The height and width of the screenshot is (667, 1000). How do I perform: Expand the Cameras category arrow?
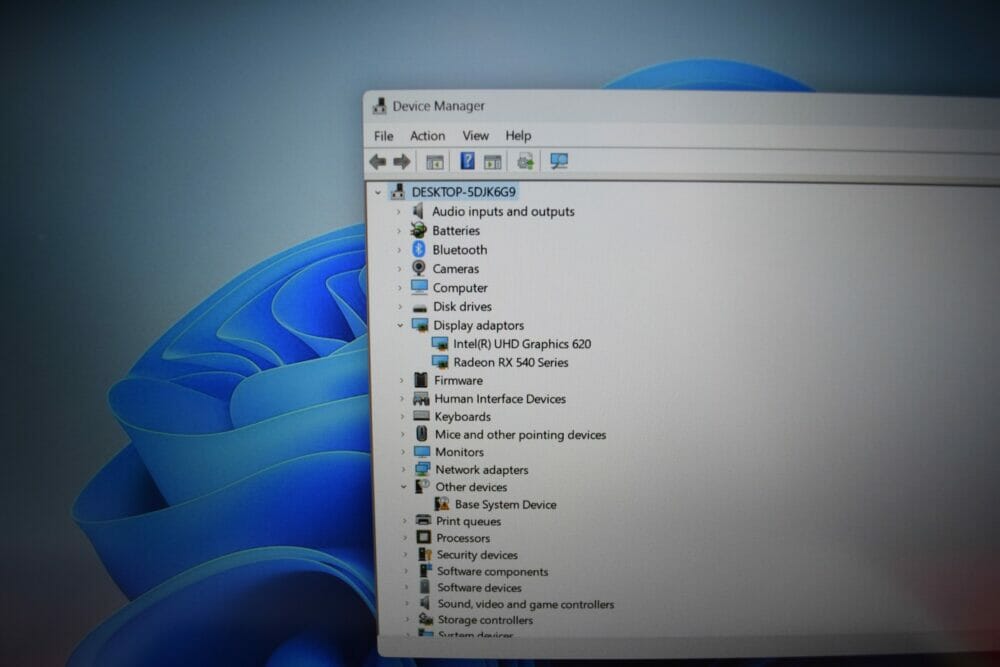tap(400, 268)
